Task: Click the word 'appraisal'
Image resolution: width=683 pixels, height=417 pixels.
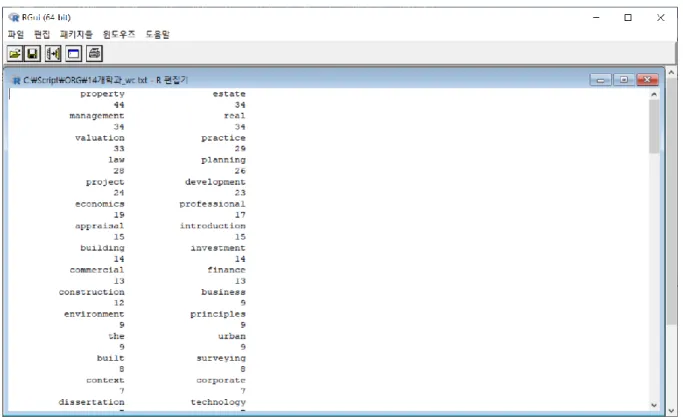Action: coord(100,226)
